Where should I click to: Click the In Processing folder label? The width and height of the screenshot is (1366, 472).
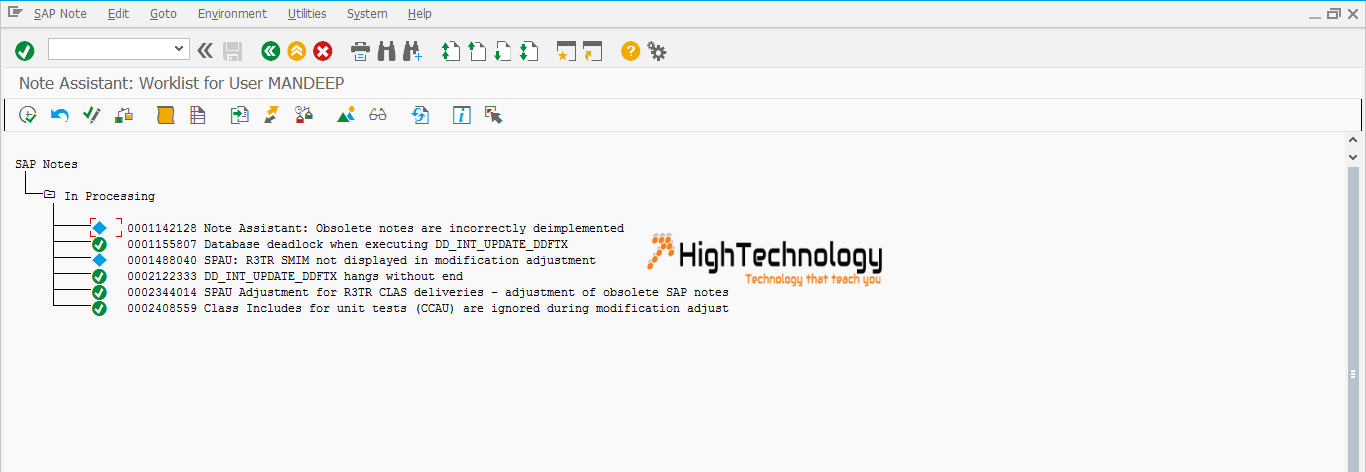(x=110, y=196)
